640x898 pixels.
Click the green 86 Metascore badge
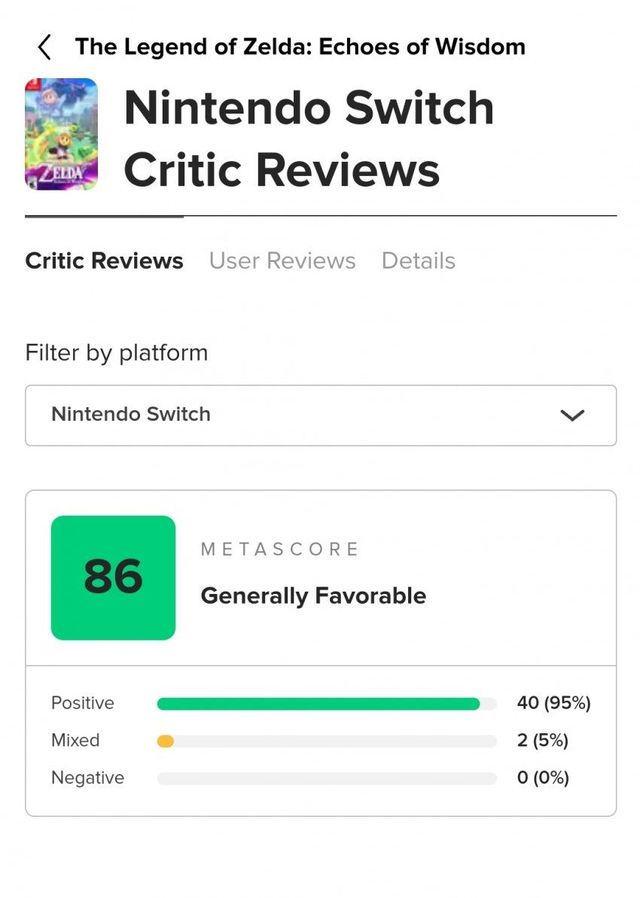(x=113, y=577)
